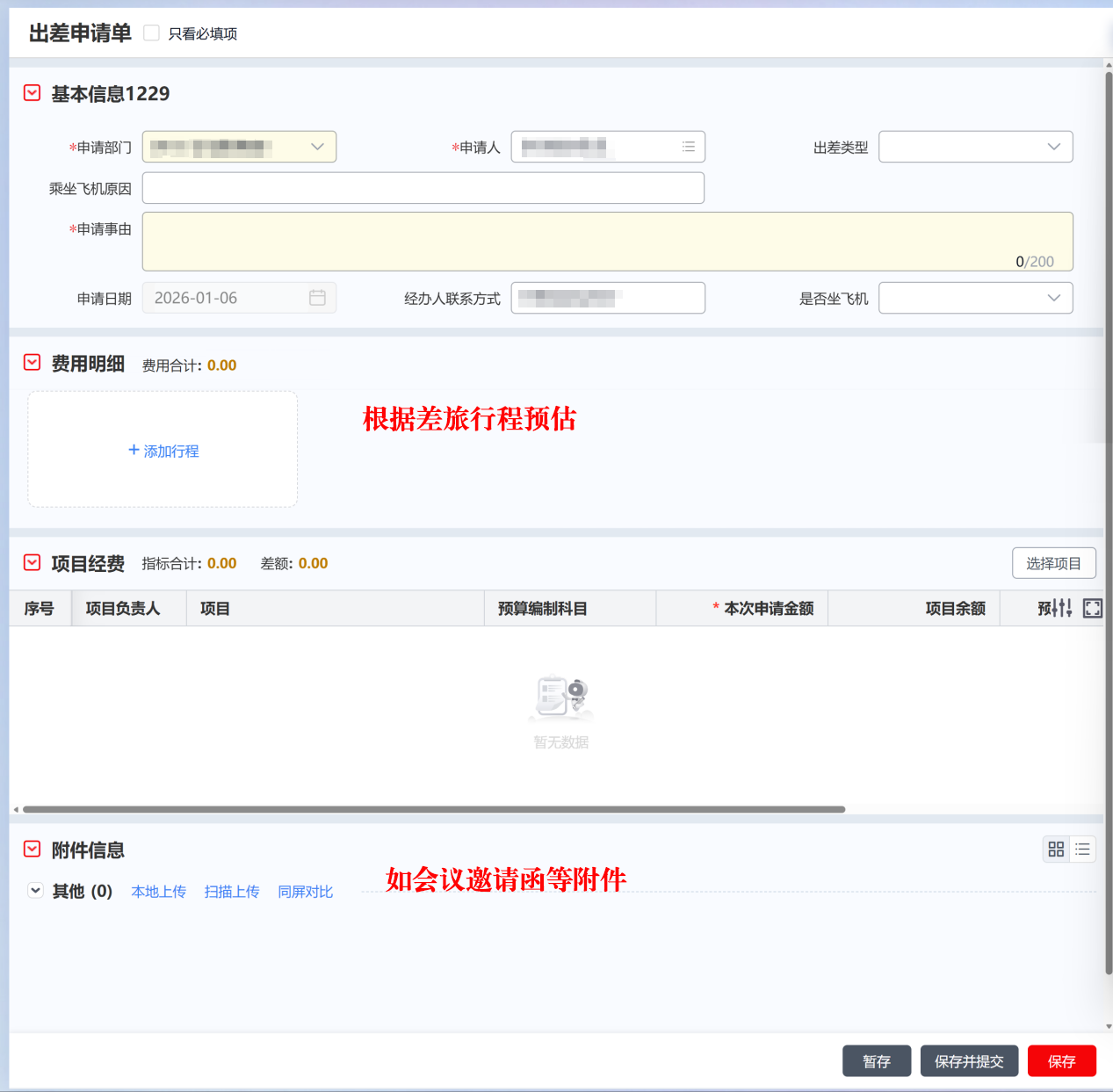Click the 本地上传 link

point(158,892)
